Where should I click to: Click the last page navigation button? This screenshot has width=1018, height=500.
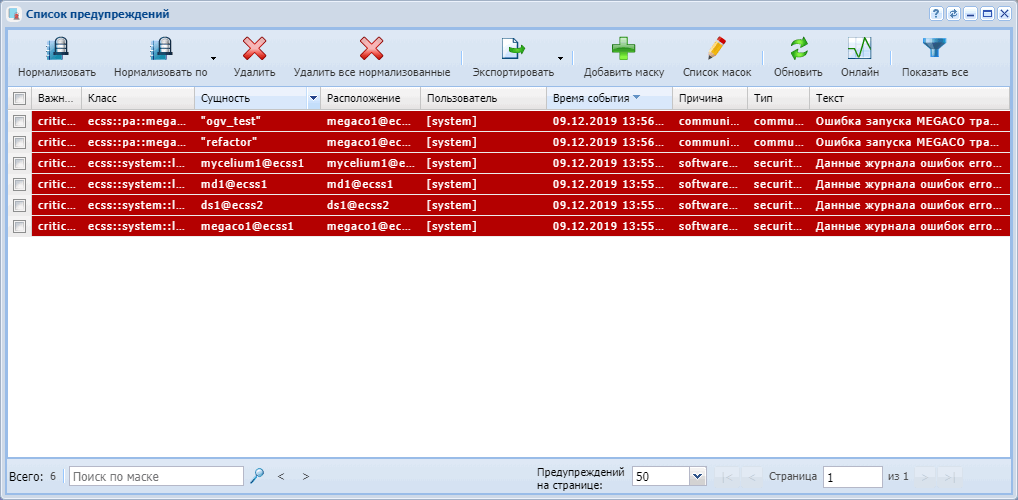tap(949, 477)
